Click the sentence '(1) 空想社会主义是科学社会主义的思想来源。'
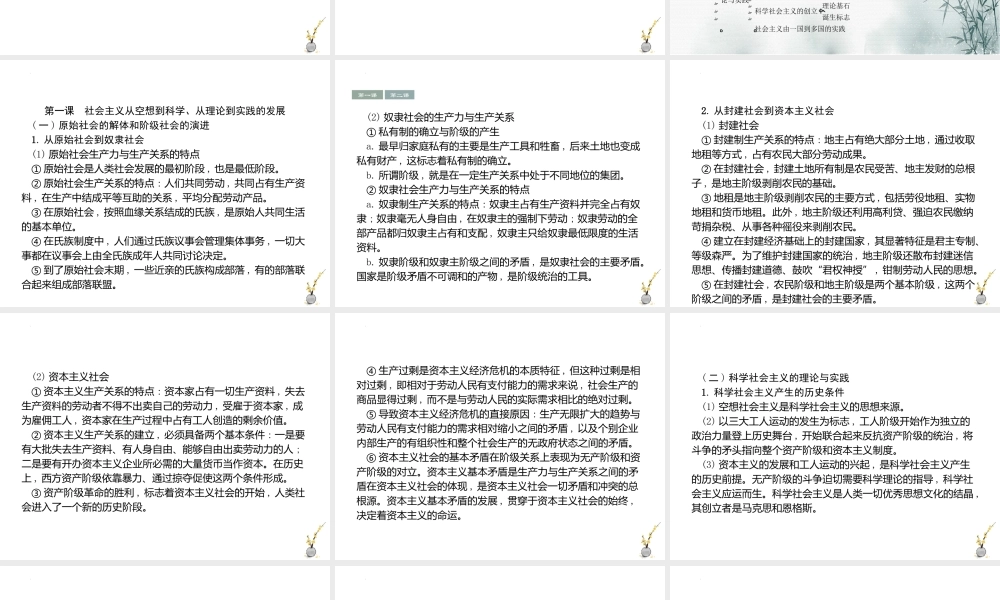The image size is (1000, 600). point(803,407)
